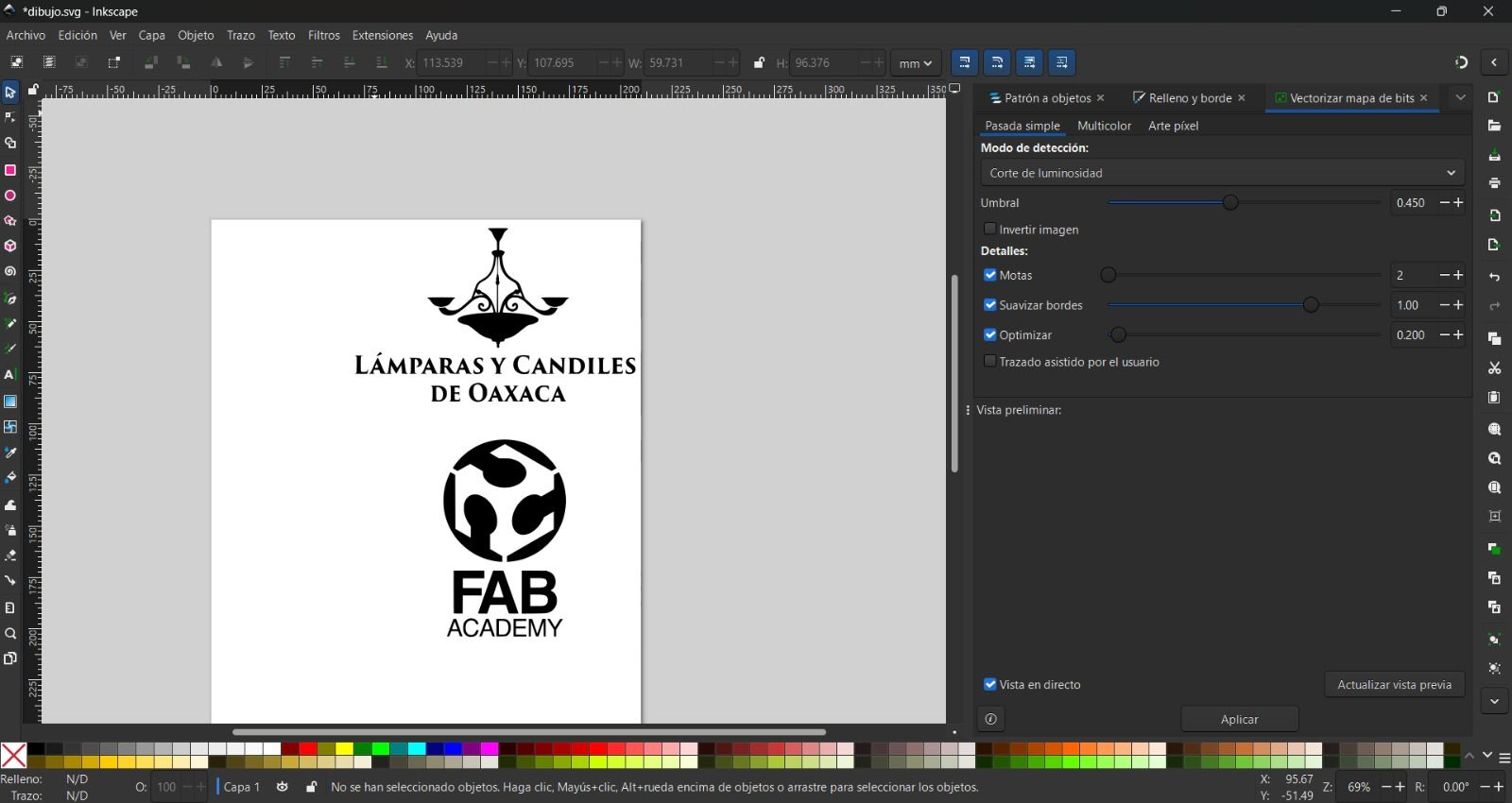
Task: Click the Umbral threshold slider
Action: point(1244,202)
